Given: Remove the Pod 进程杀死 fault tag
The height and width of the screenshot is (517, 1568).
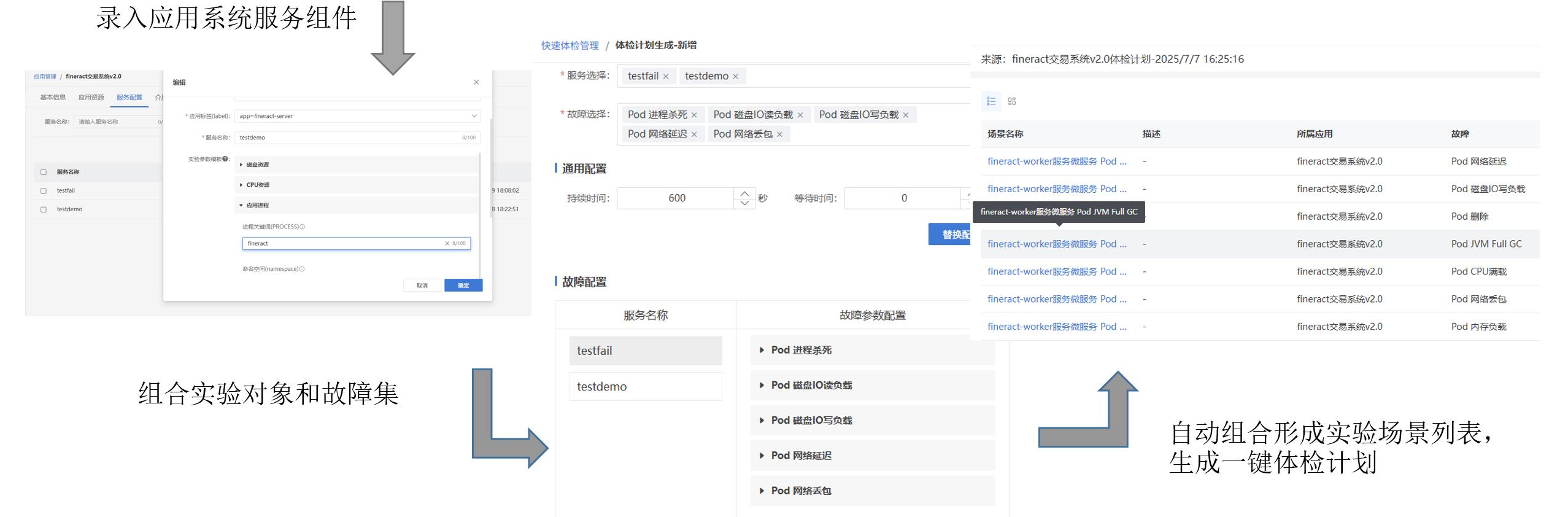Looking at the screenshot, I should click(694, 115).
